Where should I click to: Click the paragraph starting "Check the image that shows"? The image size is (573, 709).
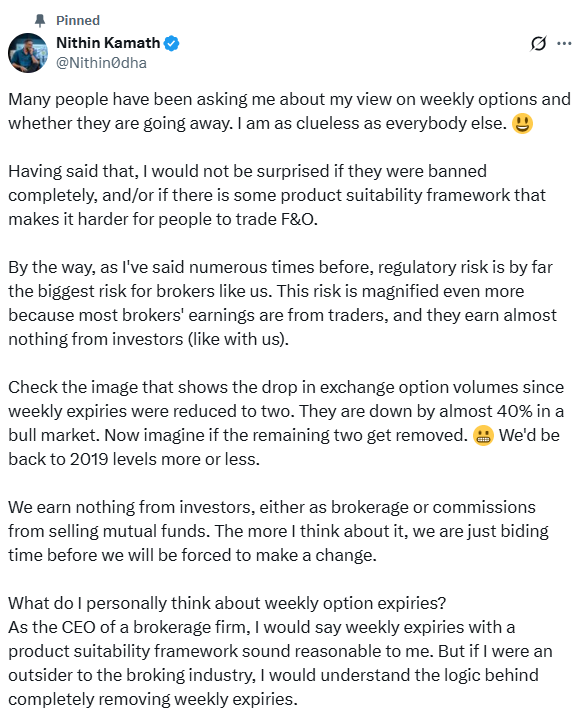pyautogui.click(x=286, y=423)
